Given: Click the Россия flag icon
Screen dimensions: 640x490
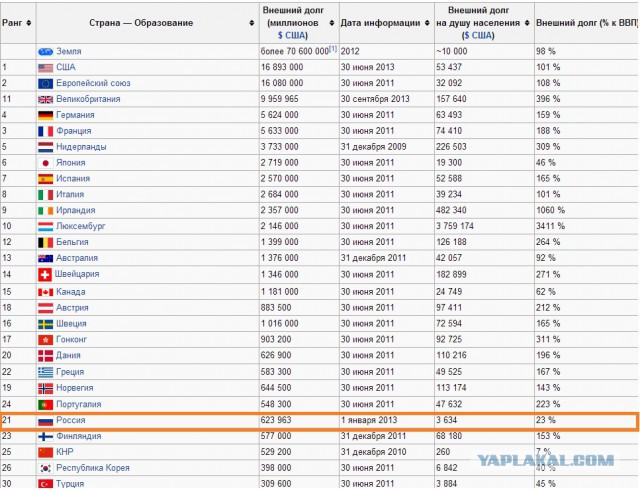Looking at the screenshot, I should point(45,421).
